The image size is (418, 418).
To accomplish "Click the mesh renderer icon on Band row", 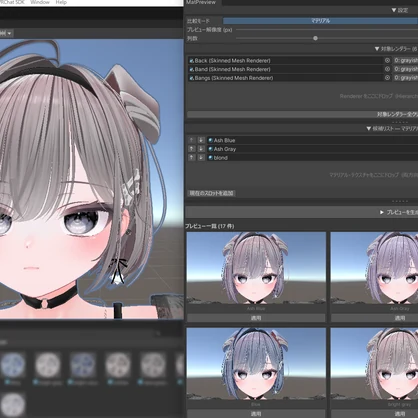I will point(192,69).
